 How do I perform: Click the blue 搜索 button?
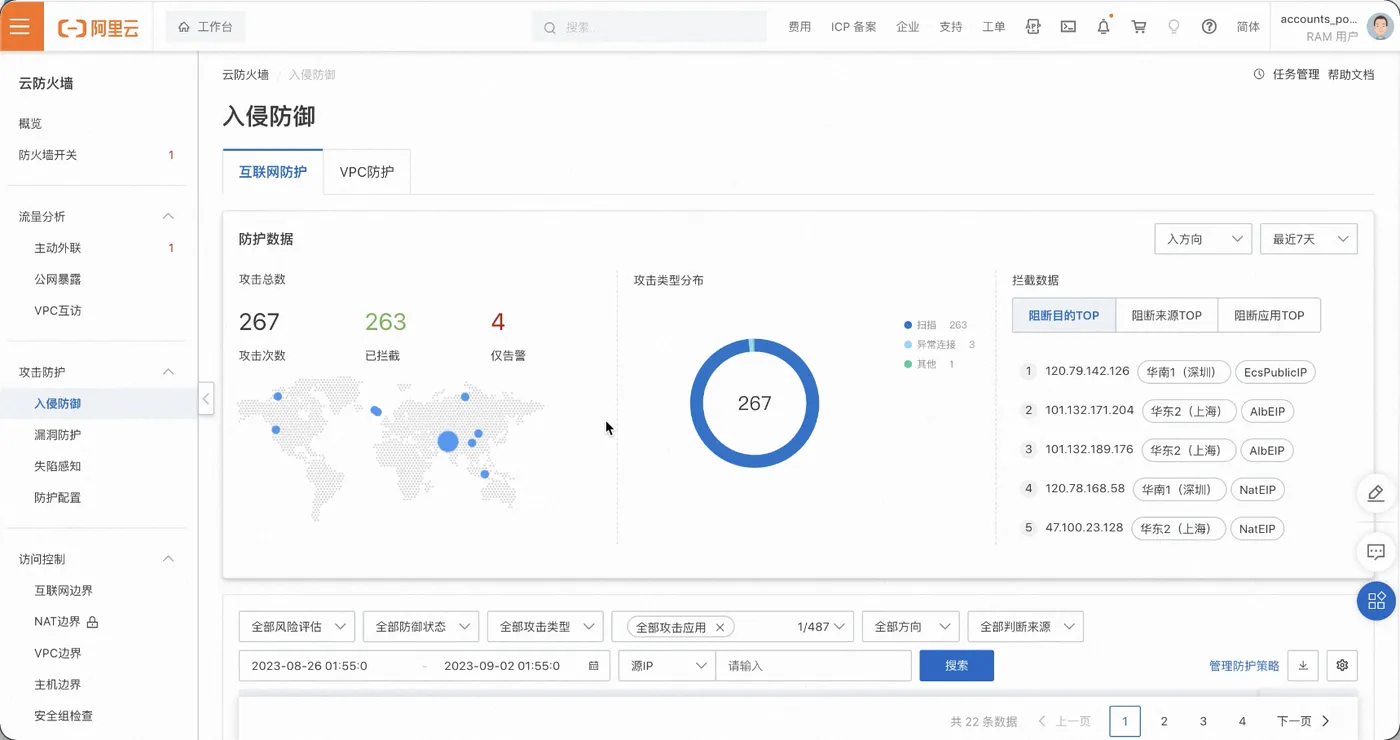pyautogui.click(x=957, y=665)
